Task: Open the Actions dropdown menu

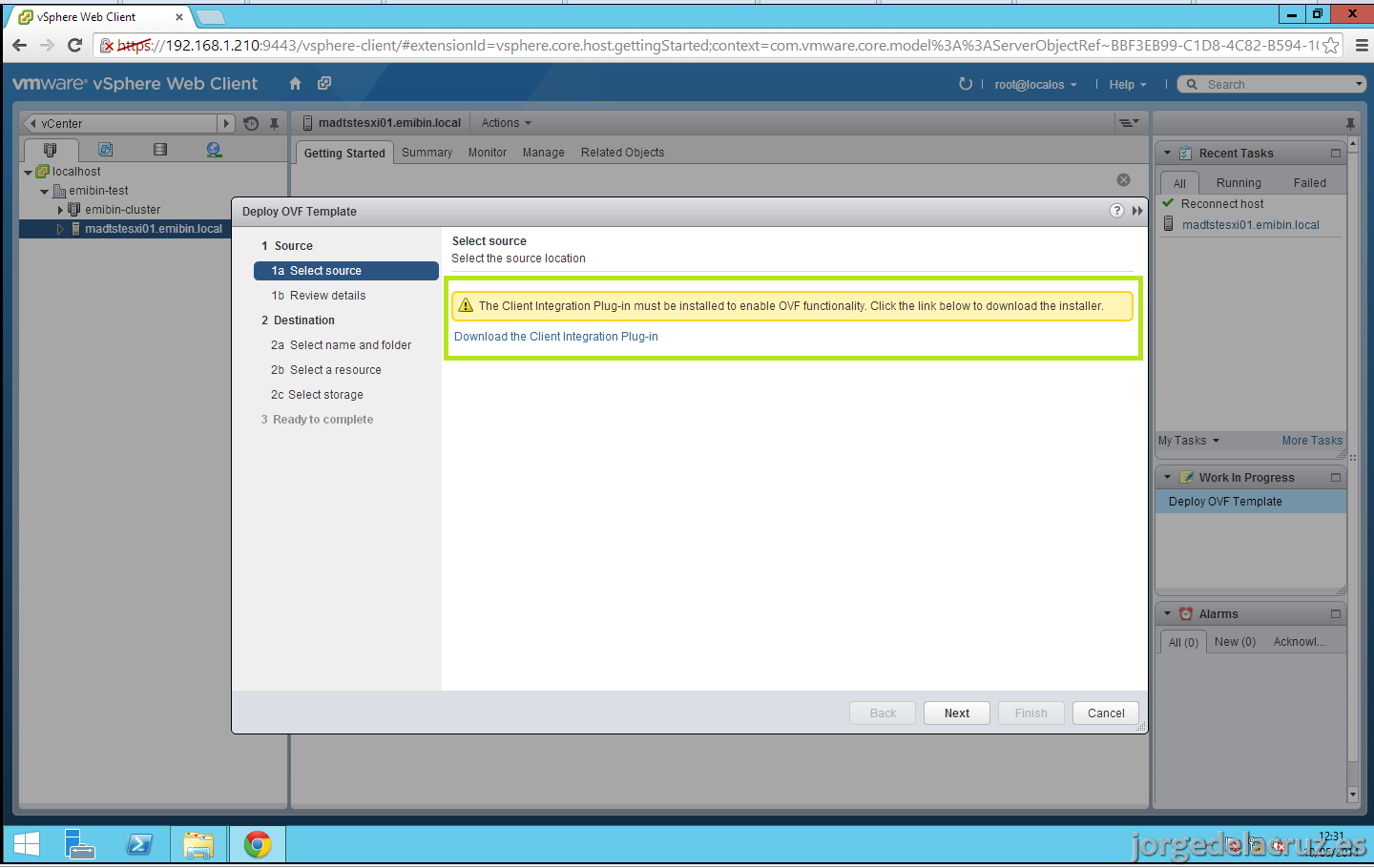Action: (x=506, y=123)
